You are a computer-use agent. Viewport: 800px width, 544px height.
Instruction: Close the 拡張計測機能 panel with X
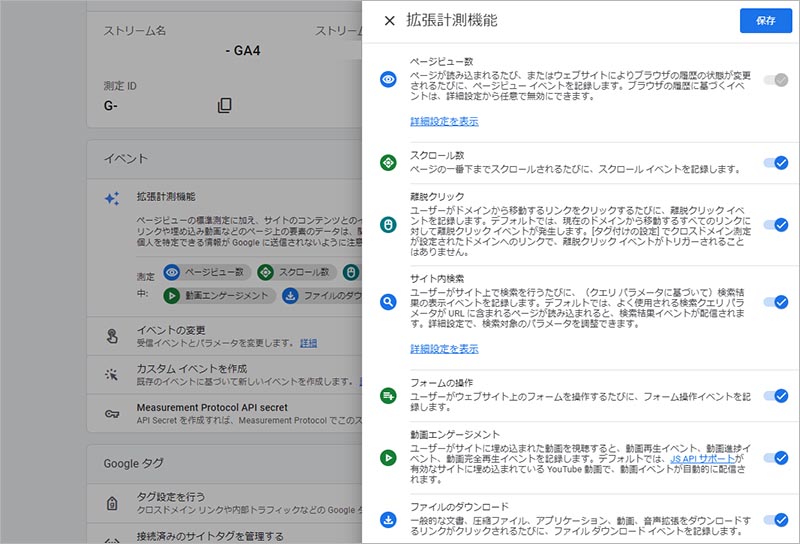[x=389, y=21]
